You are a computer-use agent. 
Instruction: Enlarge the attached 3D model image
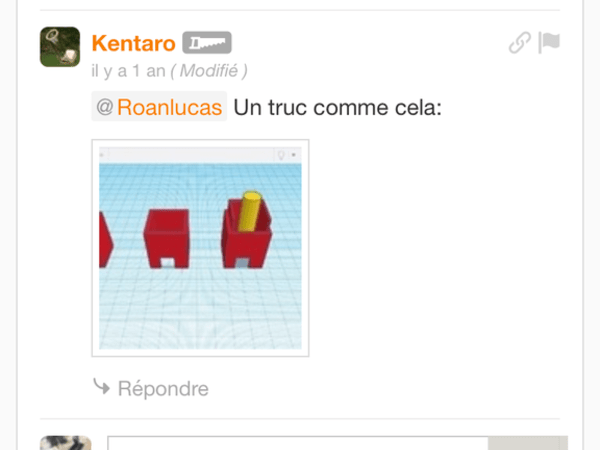(x=200, y=248)
